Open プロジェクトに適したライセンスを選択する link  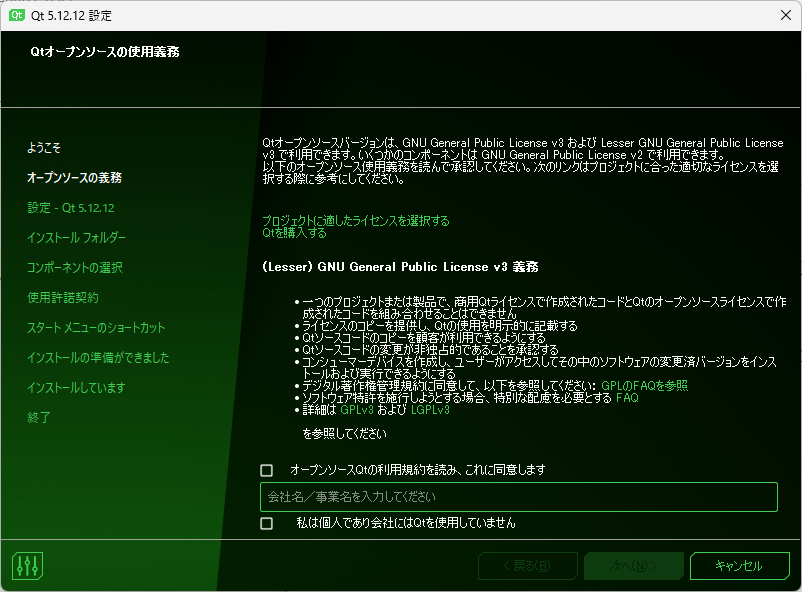(x=356, y=221)
